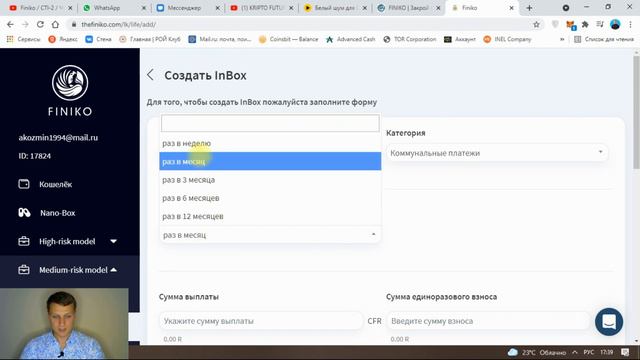Click the webcam video overlay
The image size is (640, 360).
coord(64,324)
